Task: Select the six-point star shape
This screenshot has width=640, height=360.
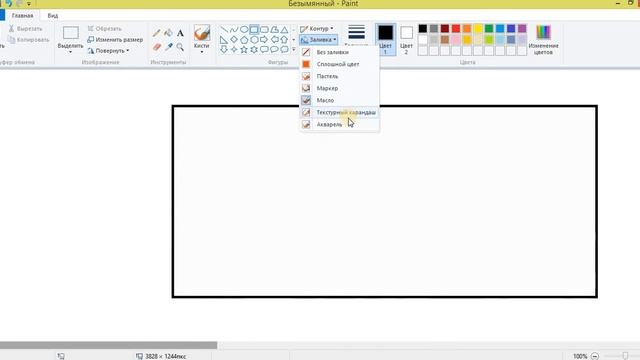Action: 254,49
